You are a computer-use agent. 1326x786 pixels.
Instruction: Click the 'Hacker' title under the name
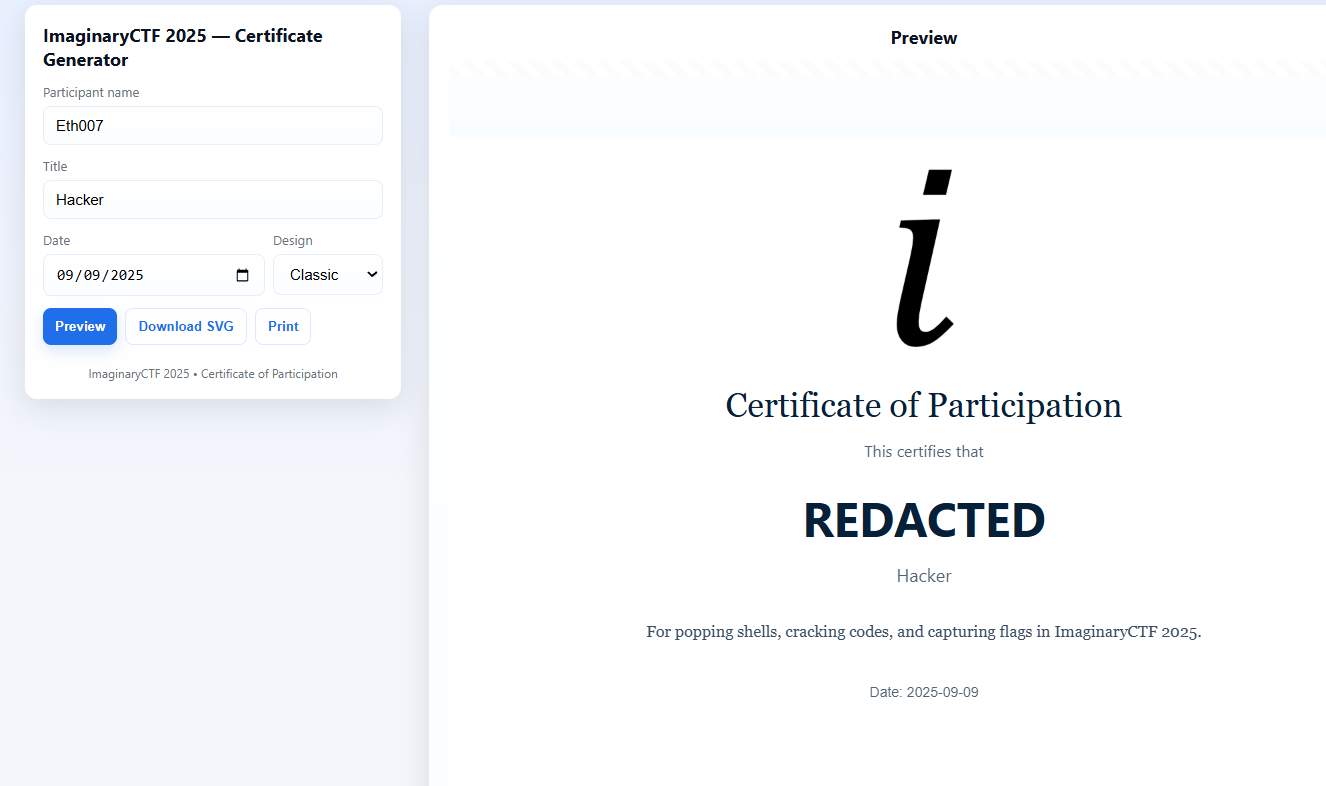[x=923, y=576]
